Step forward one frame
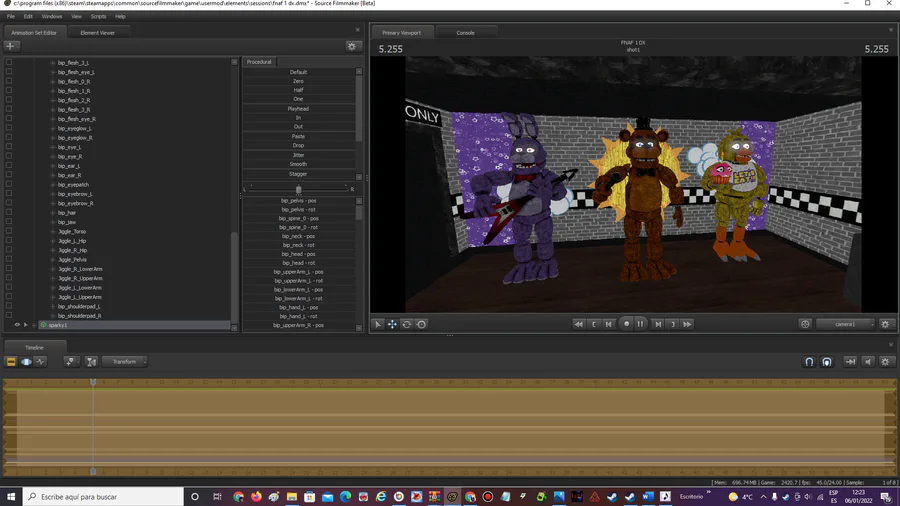Image resolution: width=900 pixels, height=506 pixels. (x=658, y=324)
